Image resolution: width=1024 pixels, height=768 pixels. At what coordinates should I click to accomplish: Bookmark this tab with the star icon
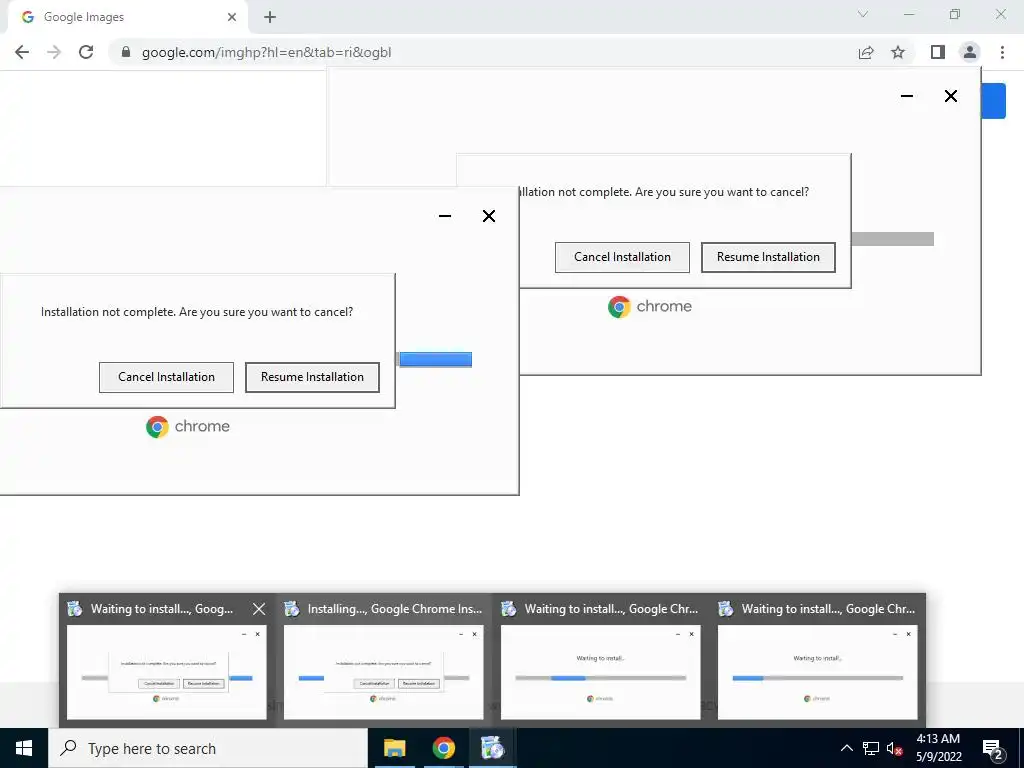(898, 52)
